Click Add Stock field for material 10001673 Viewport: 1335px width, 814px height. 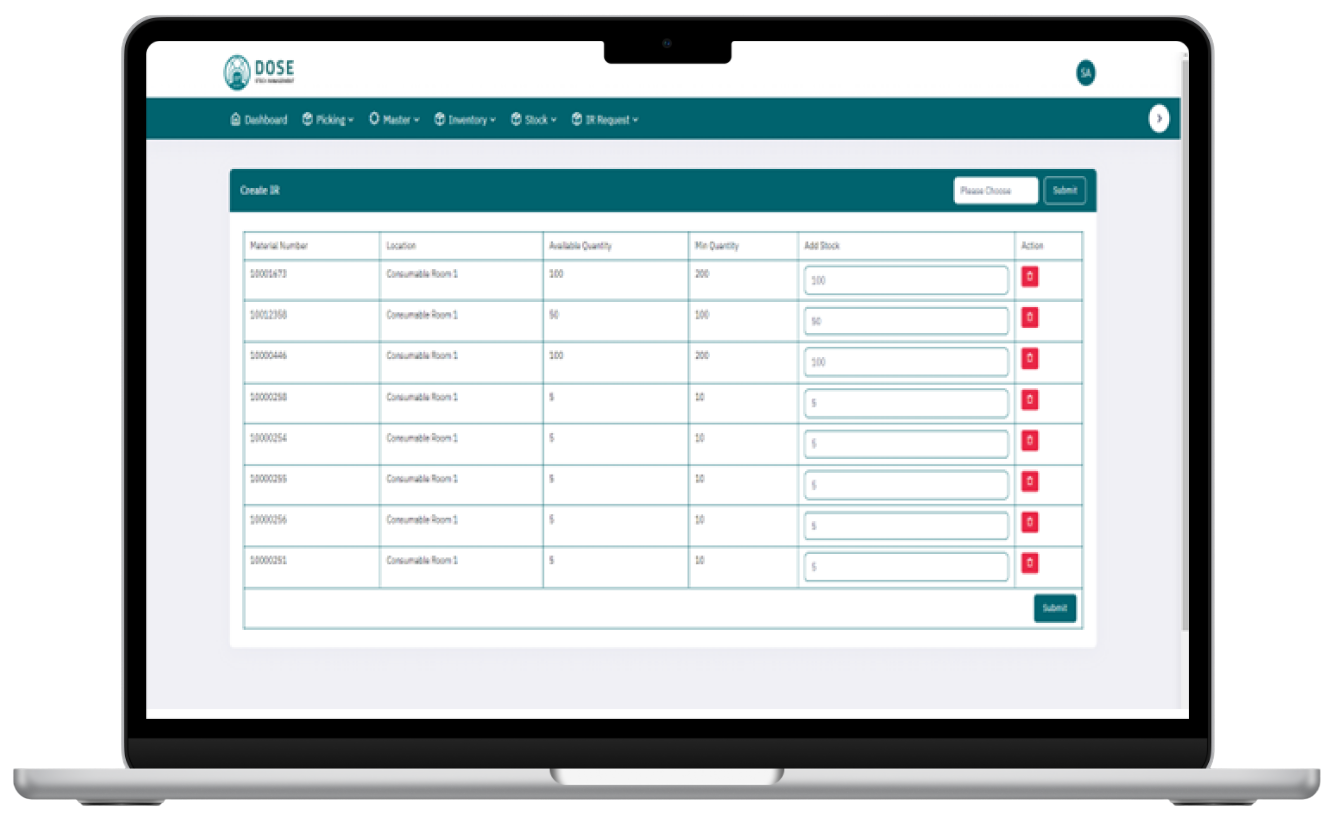point(906,281)
